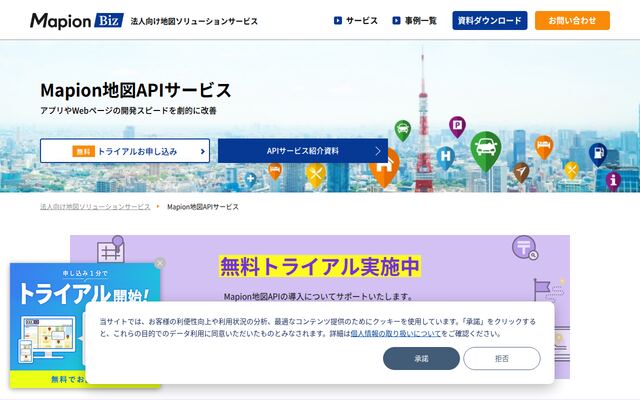640x400 pixels.
Task: Click the large green car map pin
Action: tap(485, 150)
